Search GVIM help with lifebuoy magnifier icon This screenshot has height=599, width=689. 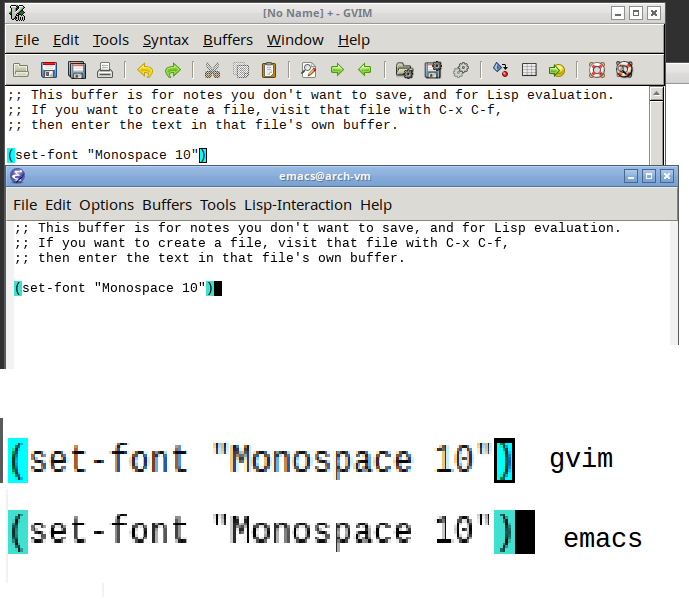[x=624, y=69]
